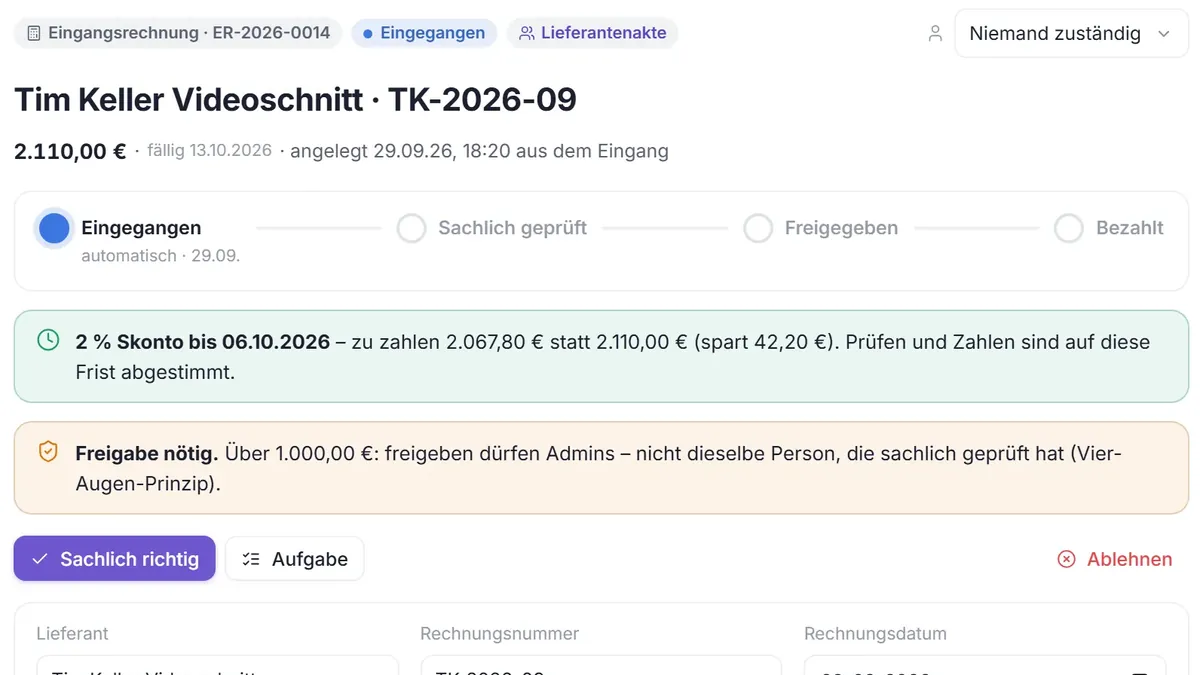Open the Niemand zuständig dropdown
This screenshot has width=1200, height=675.
(x=1071, y=33)
